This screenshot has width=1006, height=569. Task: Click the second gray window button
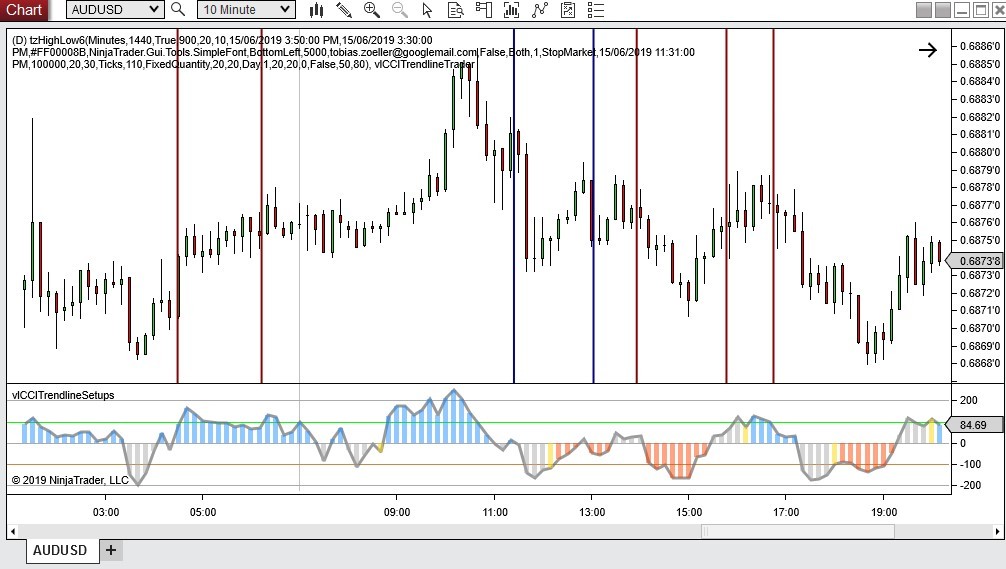tap(942, 10)
